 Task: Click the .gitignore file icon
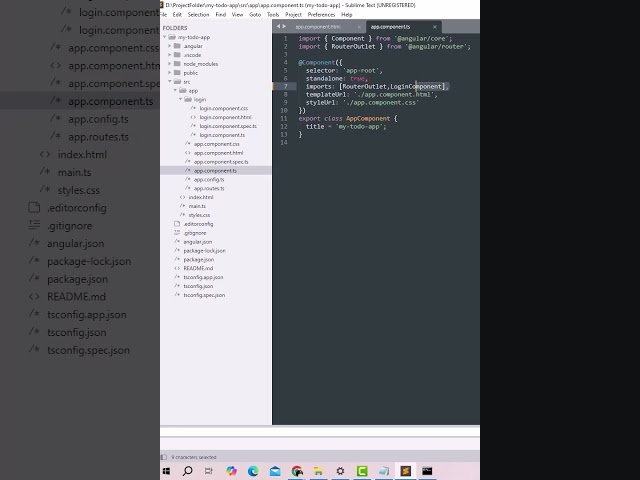click(x=177, y=233)
